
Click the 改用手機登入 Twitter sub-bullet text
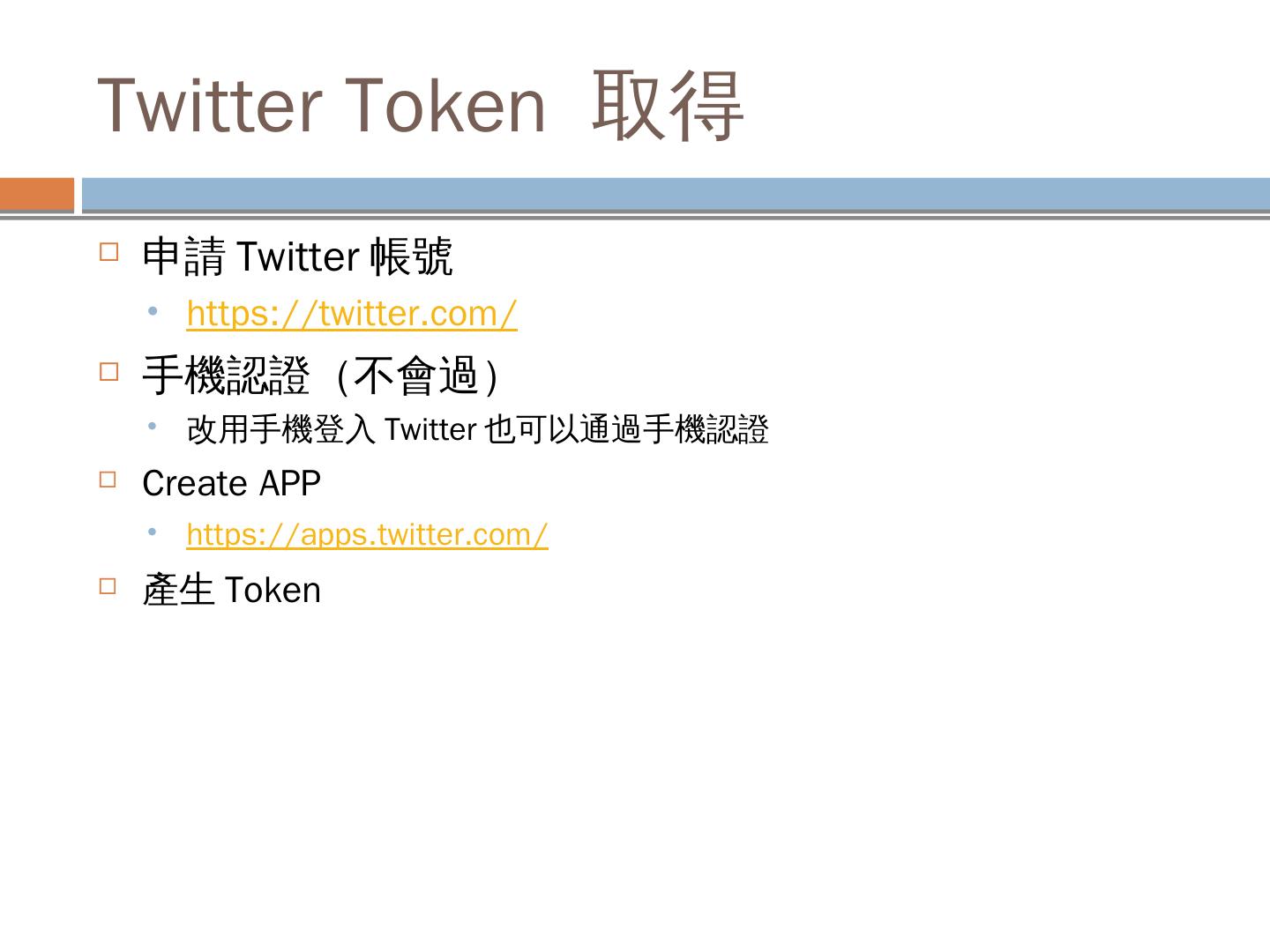[477, 429]
